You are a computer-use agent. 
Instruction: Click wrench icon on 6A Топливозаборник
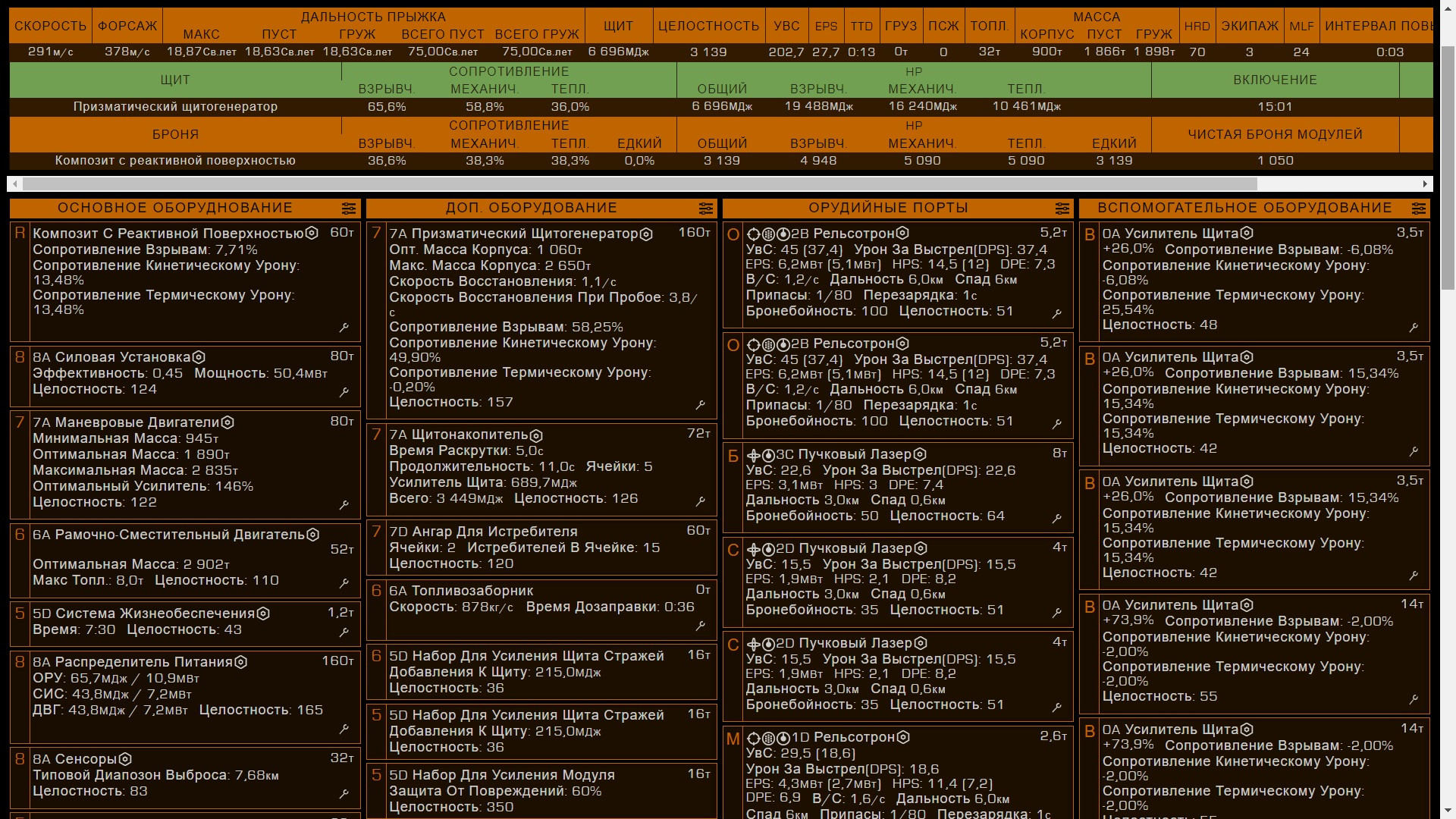click(701, 626)
